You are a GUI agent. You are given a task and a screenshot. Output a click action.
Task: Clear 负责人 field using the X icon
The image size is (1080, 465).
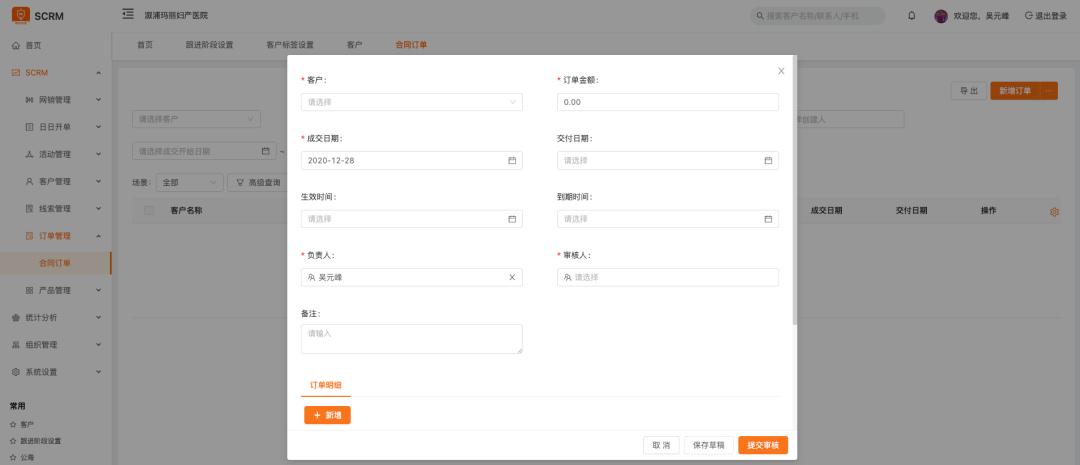coord(512,277)
